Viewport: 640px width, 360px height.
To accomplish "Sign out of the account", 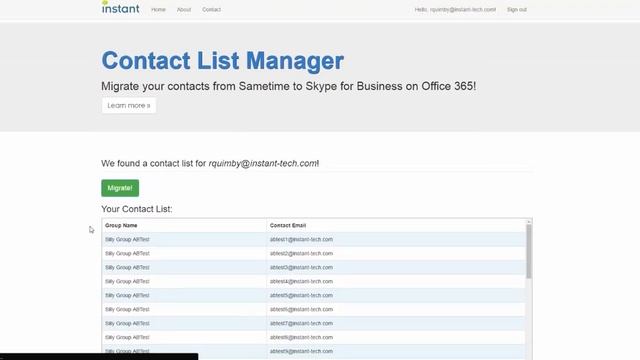I will (517, 9).
